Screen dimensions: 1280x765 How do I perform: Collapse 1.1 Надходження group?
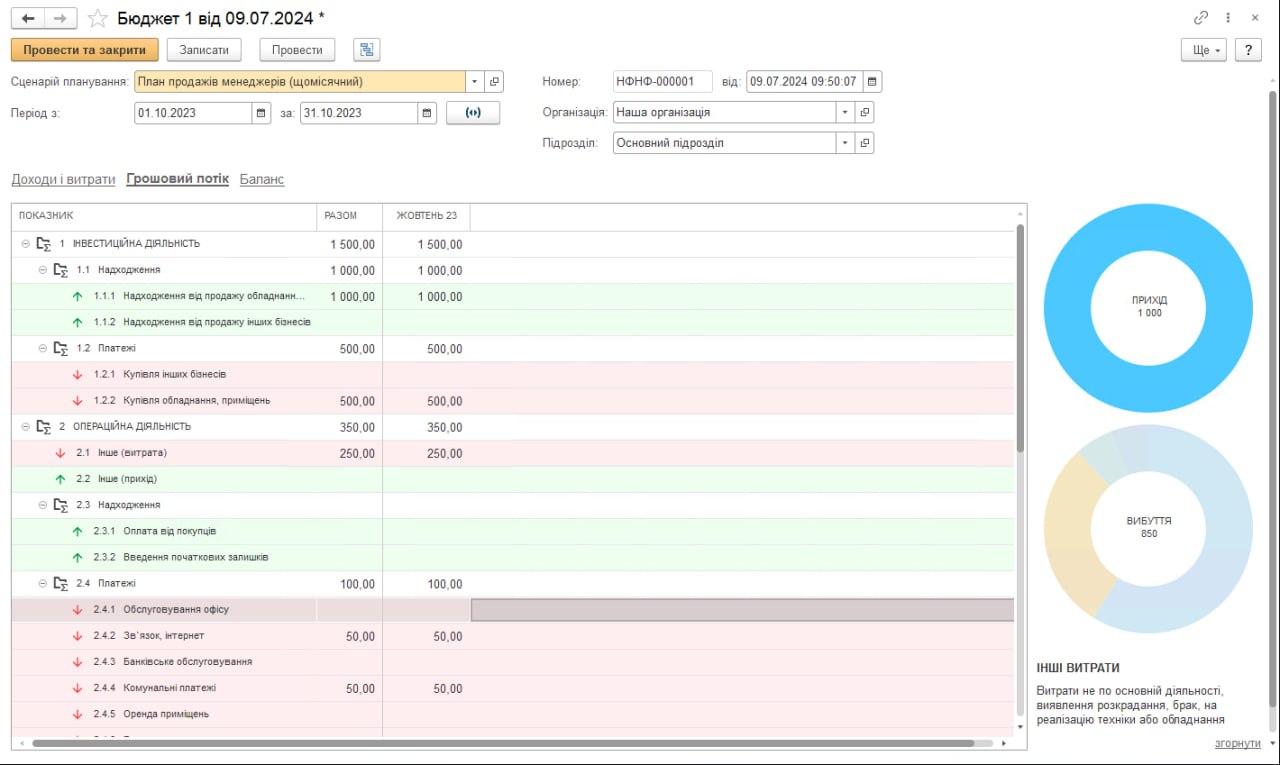pyautogui.click(x=42, y=270)
